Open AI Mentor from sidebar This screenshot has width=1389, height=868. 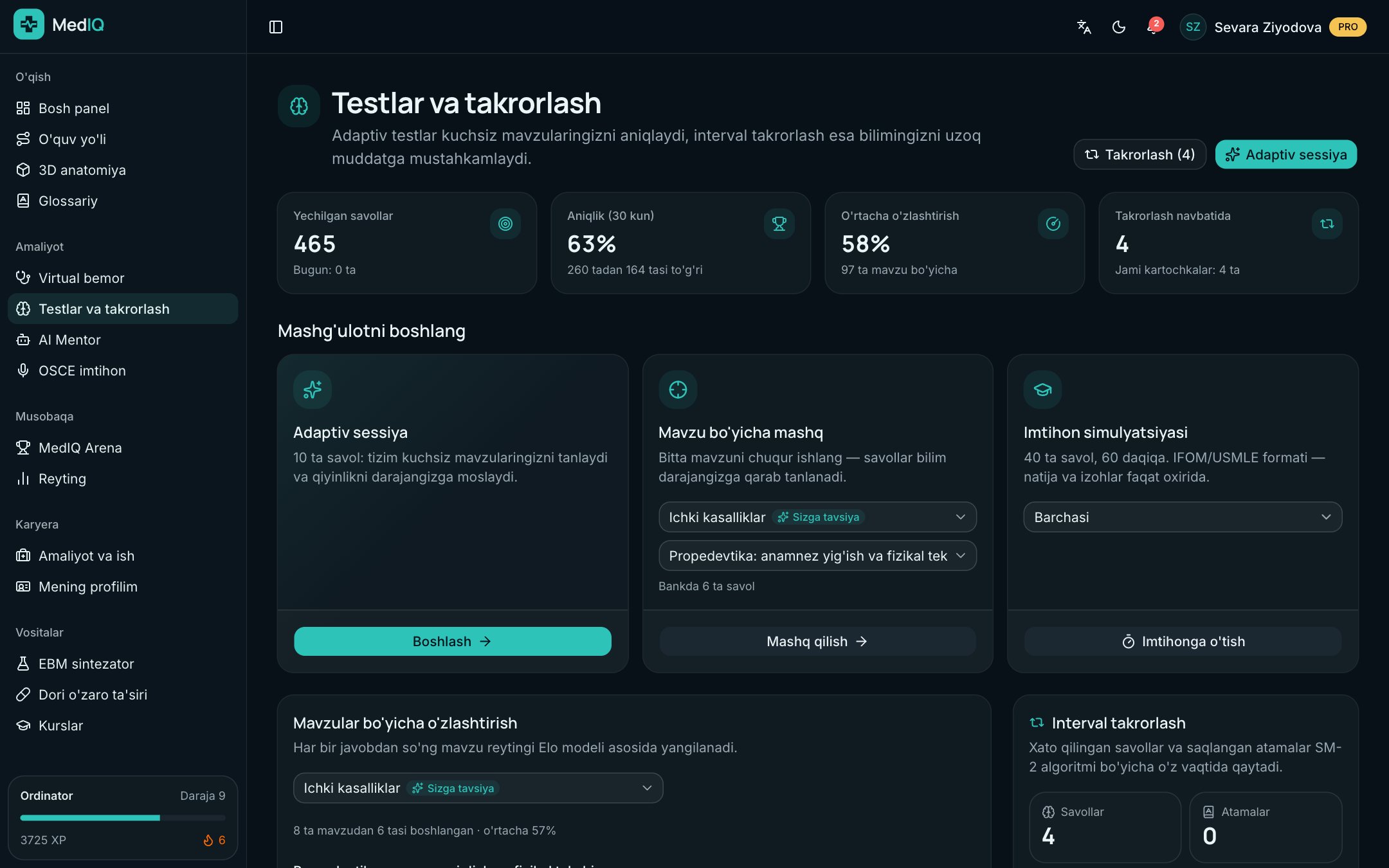pyautogui.click(x=123, y=339)
